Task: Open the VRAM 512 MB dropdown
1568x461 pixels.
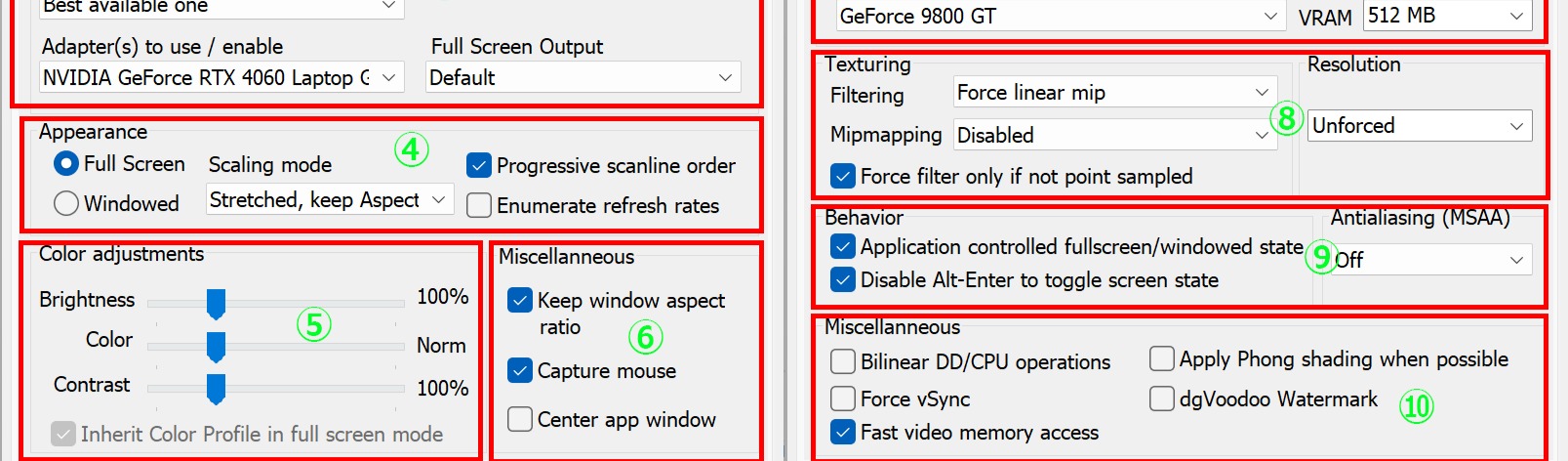Action: point(1446,16)
